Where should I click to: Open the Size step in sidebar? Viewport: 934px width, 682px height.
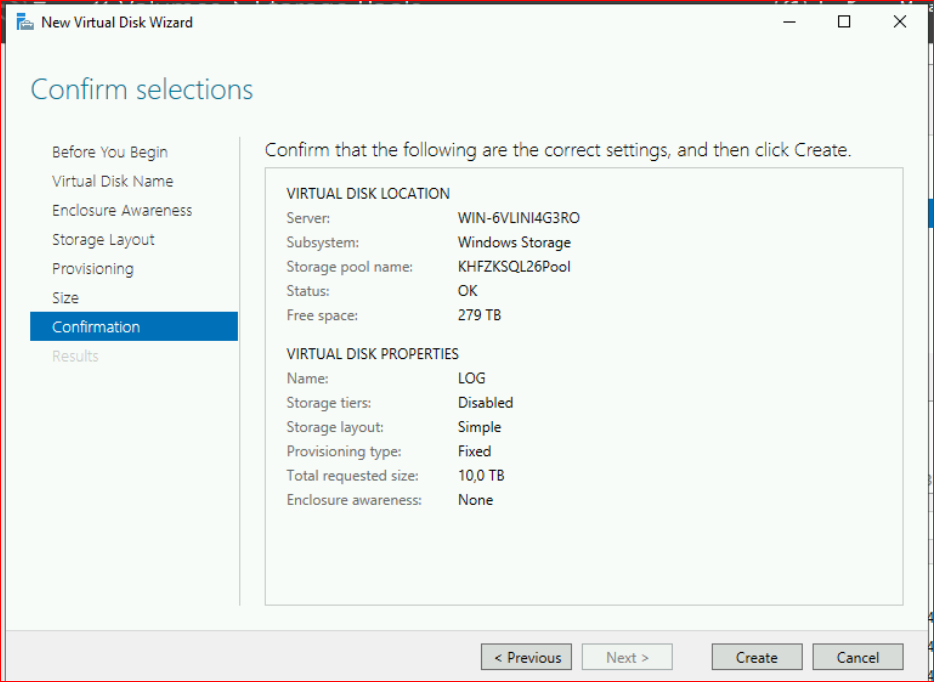tap(65, 297)
